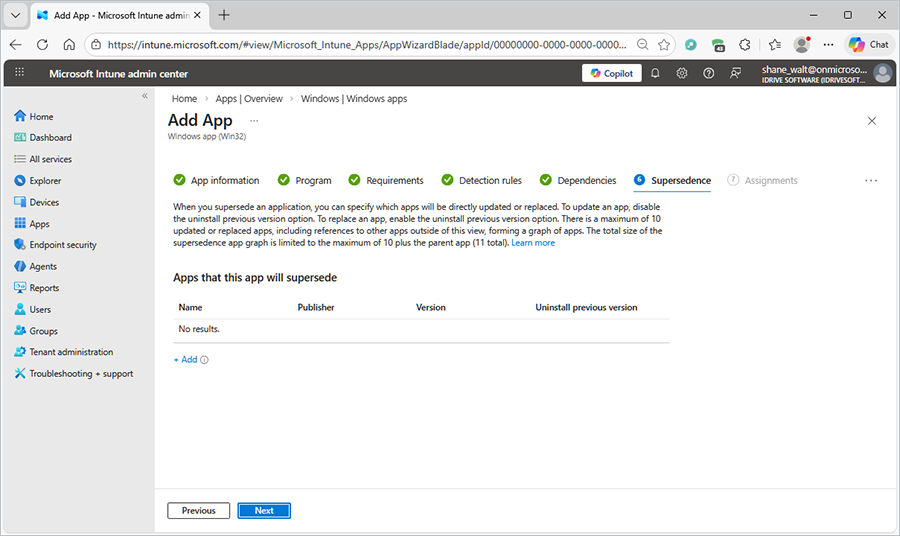
Task: Add an app to supersede
Action: [x=186, y=360]
